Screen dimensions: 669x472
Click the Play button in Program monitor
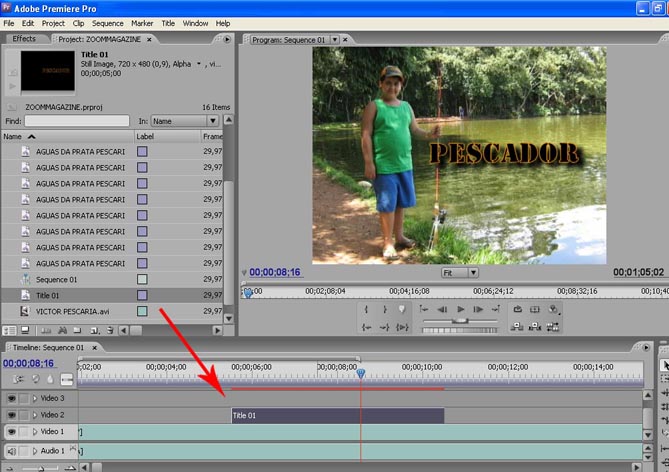tap(460, 310)
